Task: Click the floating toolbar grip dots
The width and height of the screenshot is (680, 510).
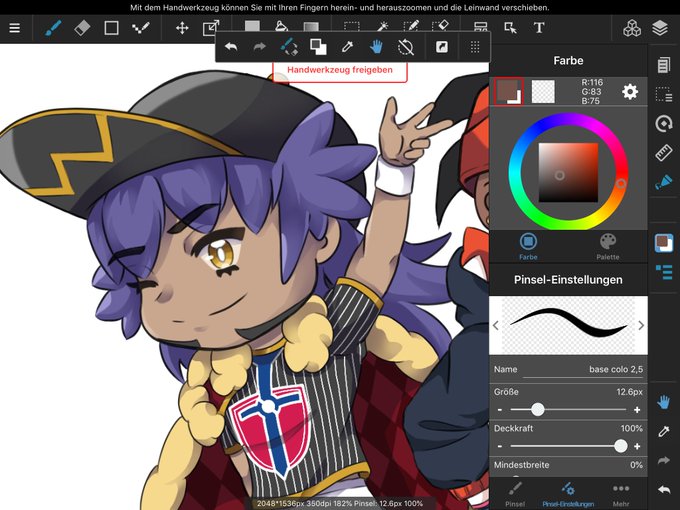Action: (x=475, y=47)
